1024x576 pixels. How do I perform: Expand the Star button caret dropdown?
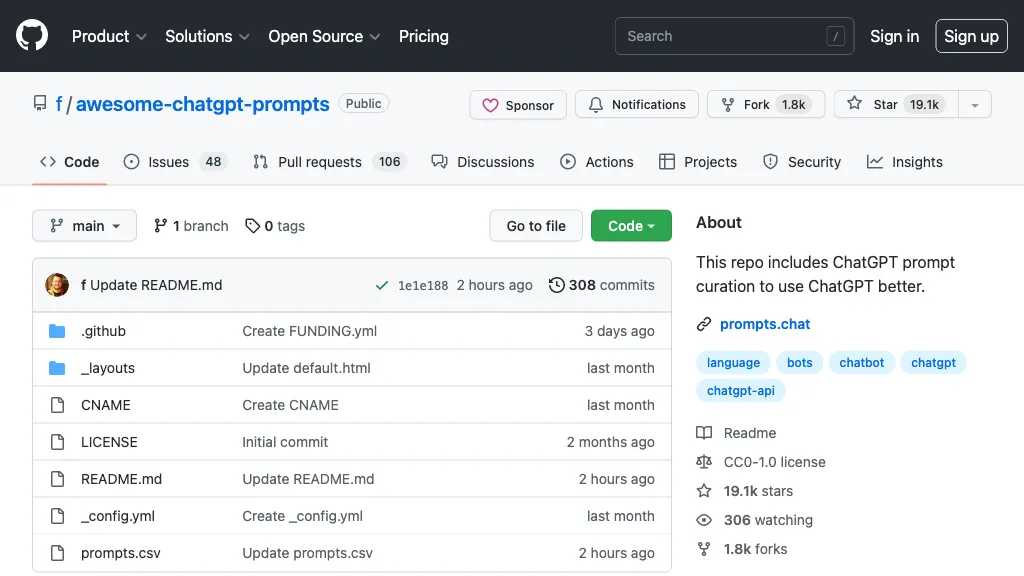point(974,104)
